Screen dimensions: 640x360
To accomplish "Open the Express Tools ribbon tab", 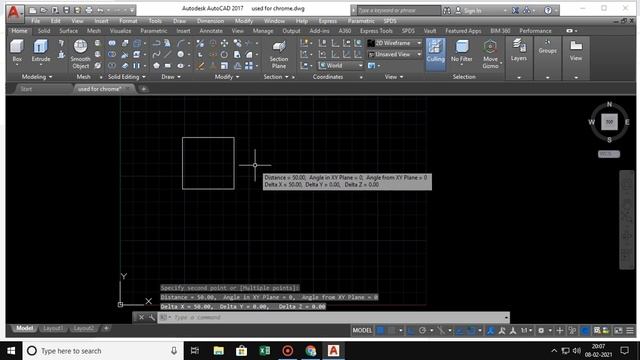I will (376, 31).
